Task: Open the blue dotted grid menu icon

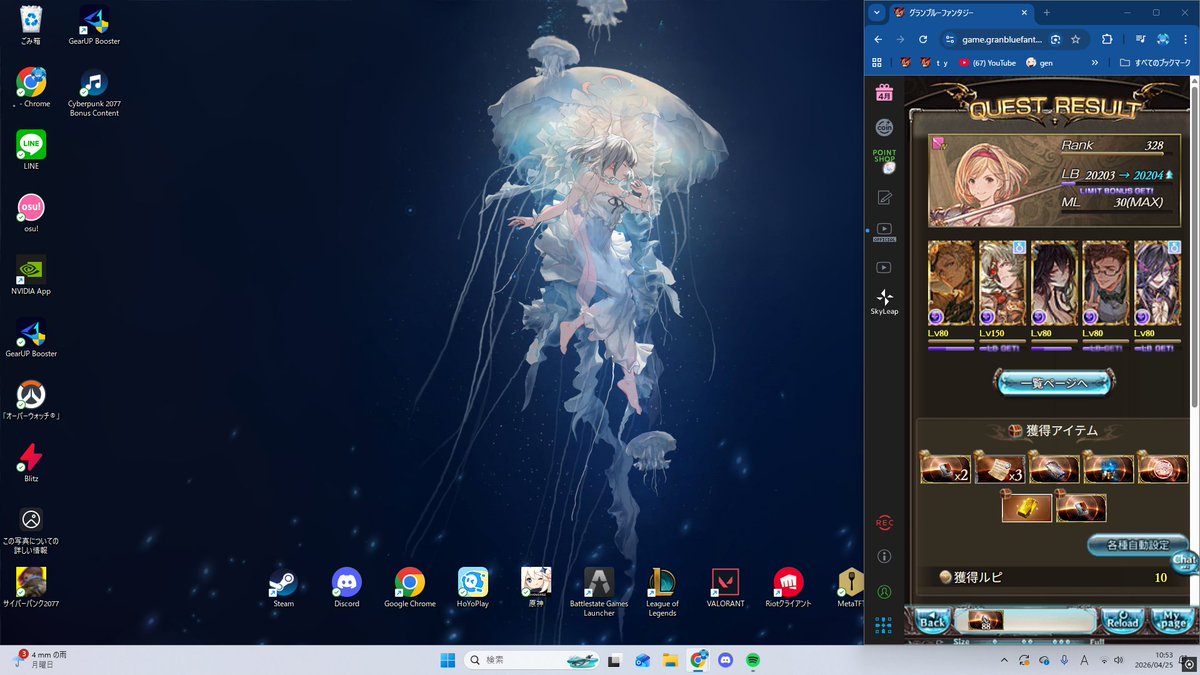Action: point(884,626)
